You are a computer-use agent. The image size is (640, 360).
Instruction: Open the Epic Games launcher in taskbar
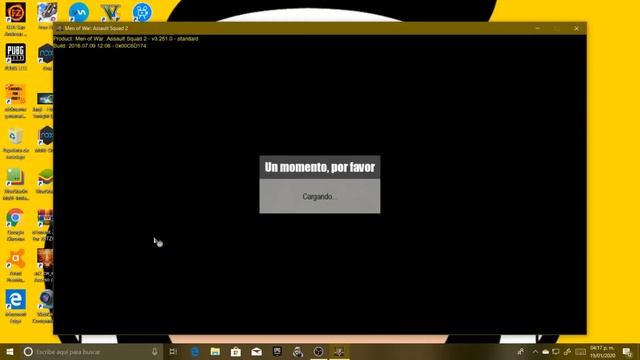pyautogui.click(x=277, y=352)
